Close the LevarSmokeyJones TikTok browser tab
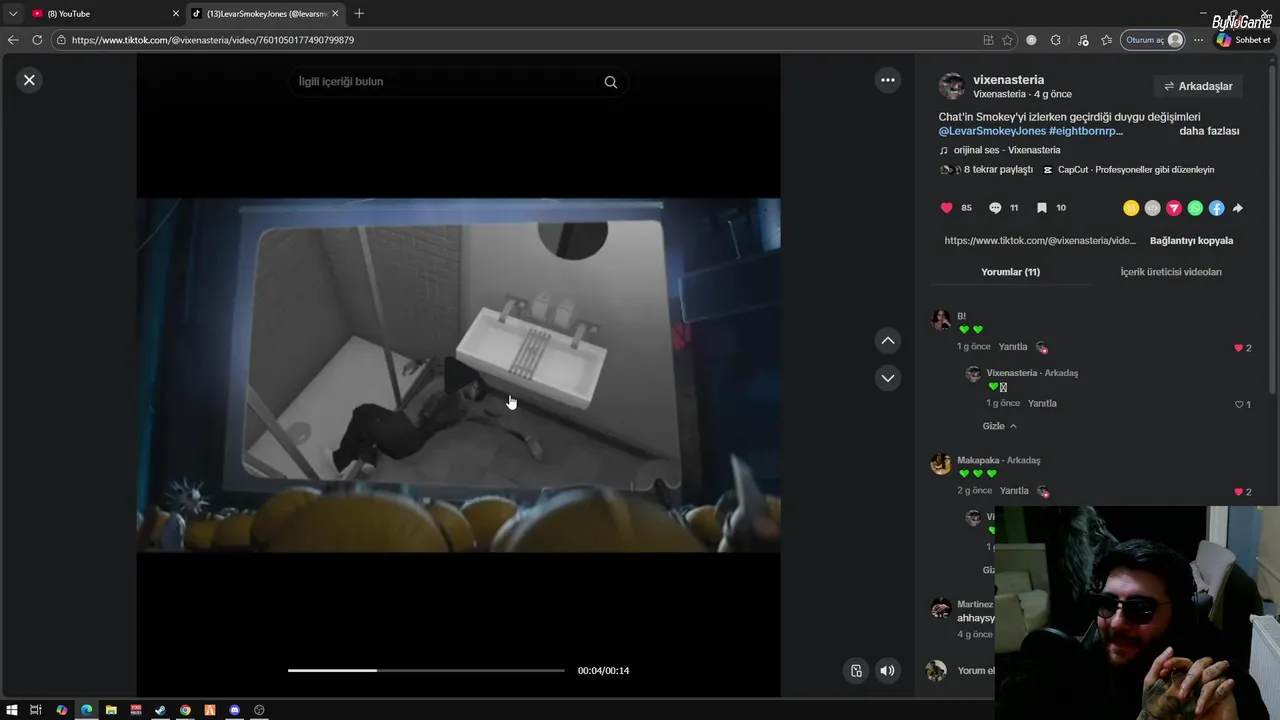The width and height of the screenshot is (1280, 720). (335, 13)
